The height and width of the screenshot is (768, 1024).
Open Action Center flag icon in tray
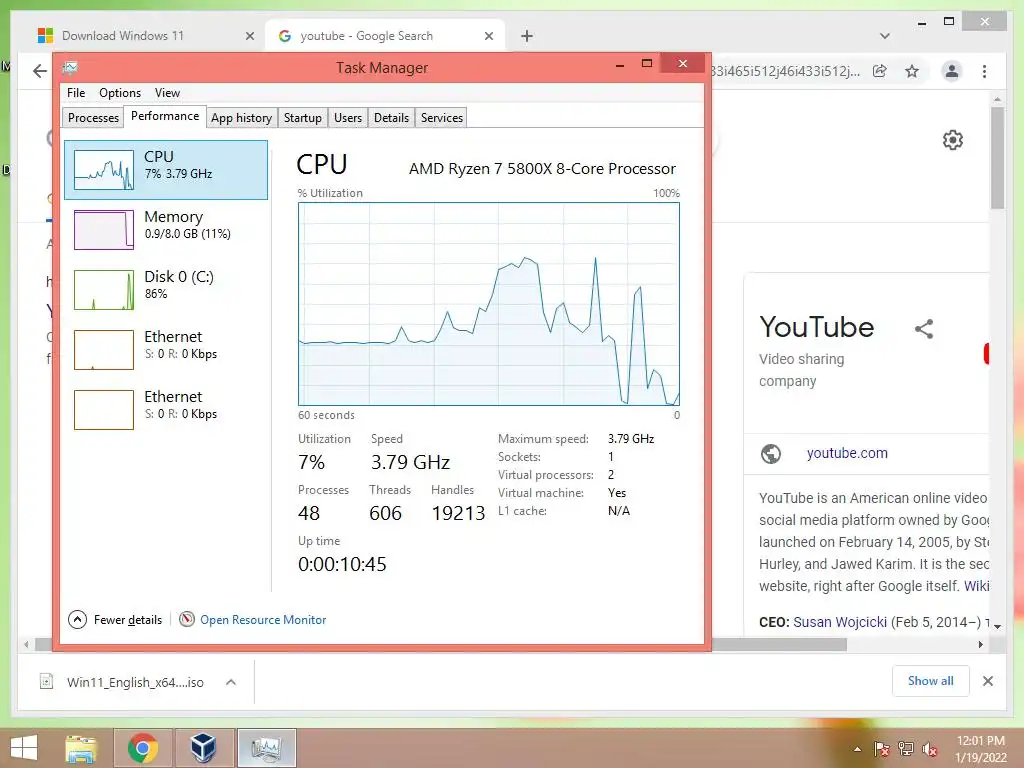[x=881, y=749]
